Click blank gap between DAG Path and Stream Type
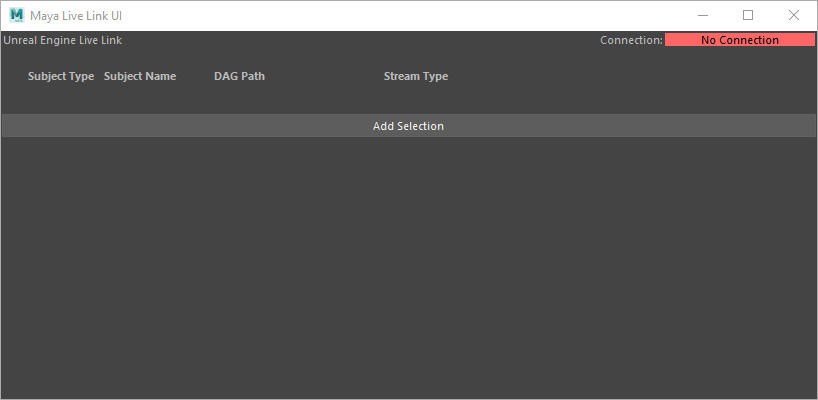This screenshot has width=818, height=400. pos(324,76)
